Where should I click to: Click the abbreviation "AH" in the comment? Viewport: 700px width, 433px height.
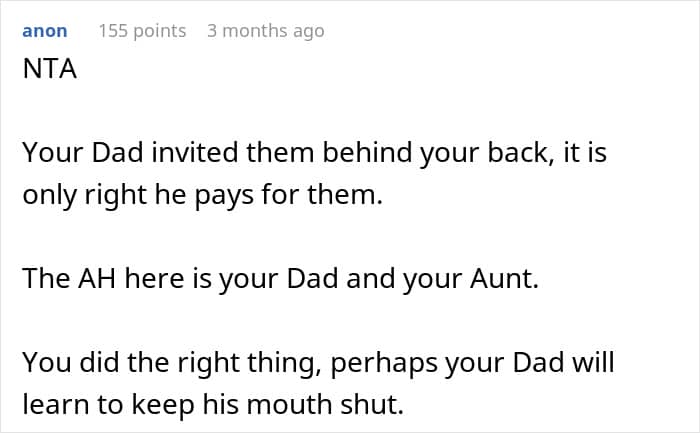coord(98,279)
